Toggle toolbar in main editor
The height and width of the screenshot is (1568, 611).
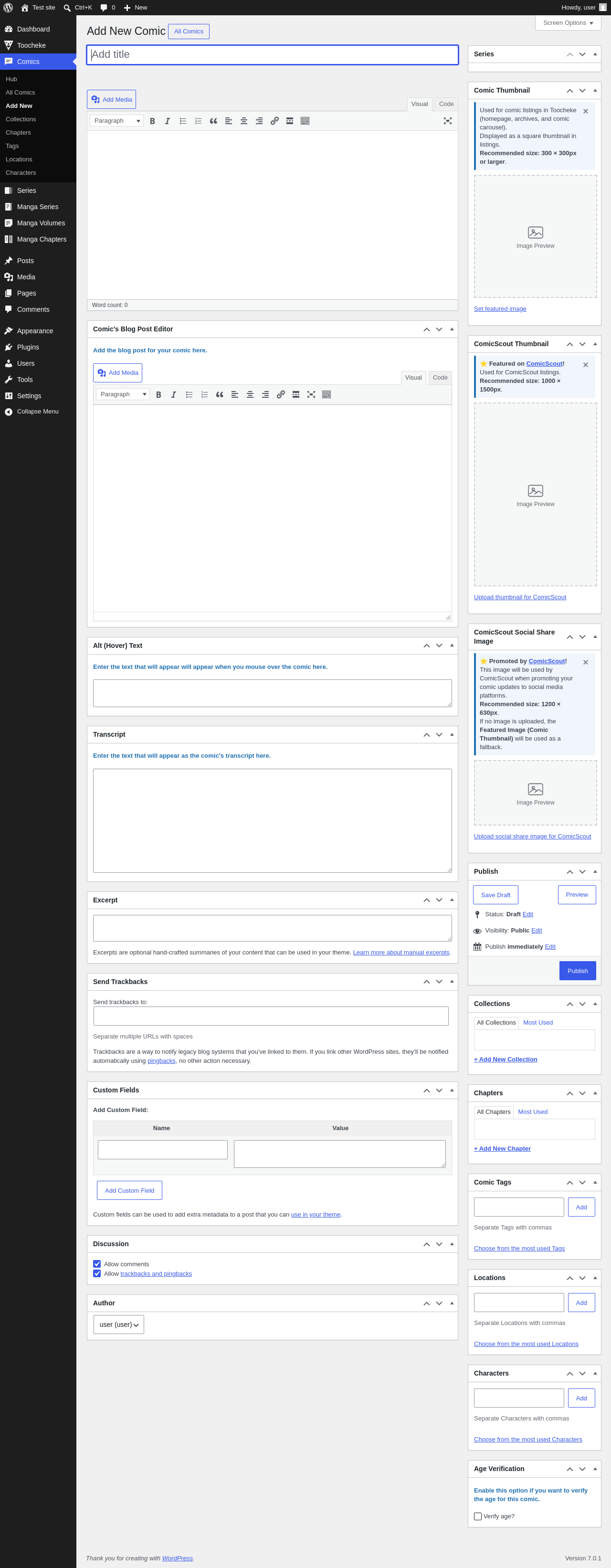point(305,121)
